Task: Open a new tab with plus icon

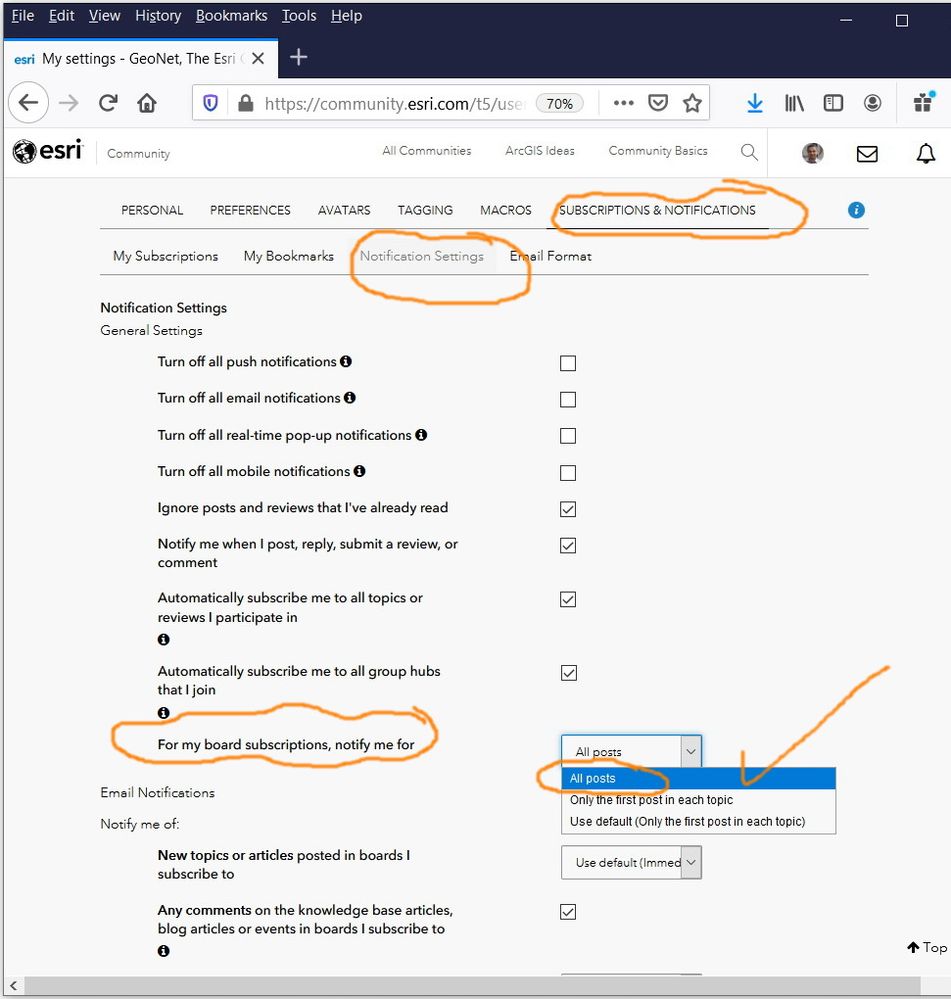Action: [x=298, y=57]
